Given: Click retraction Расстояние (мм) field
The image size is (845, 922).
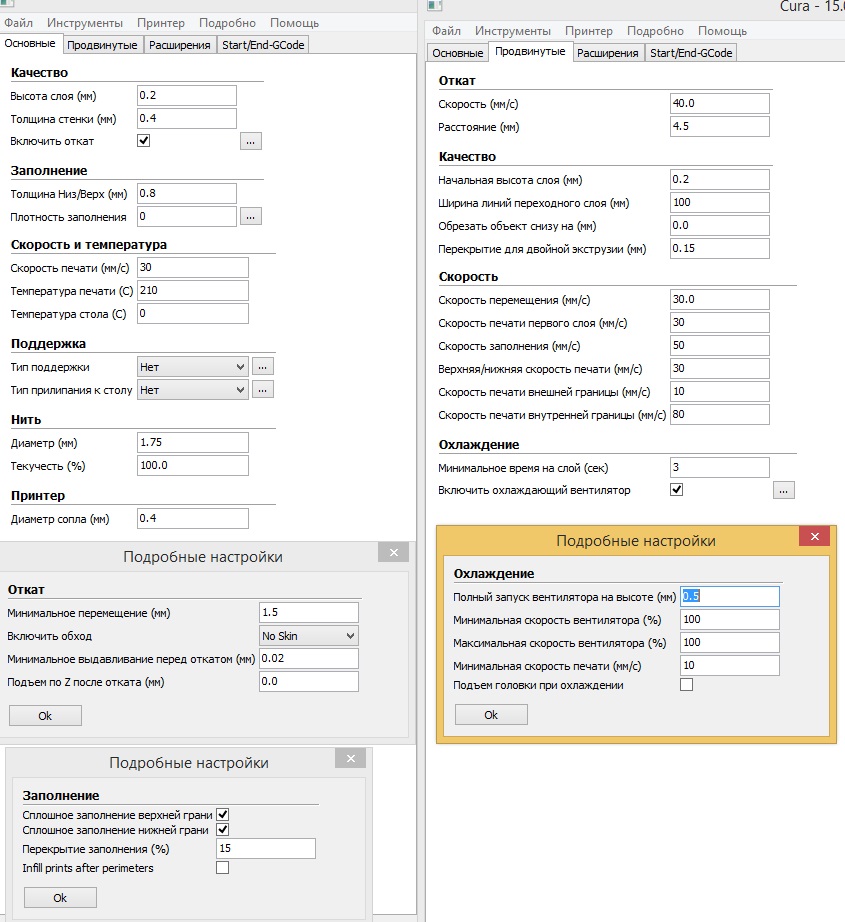Looking at the screenshot, I should click(x=720, y=126).
